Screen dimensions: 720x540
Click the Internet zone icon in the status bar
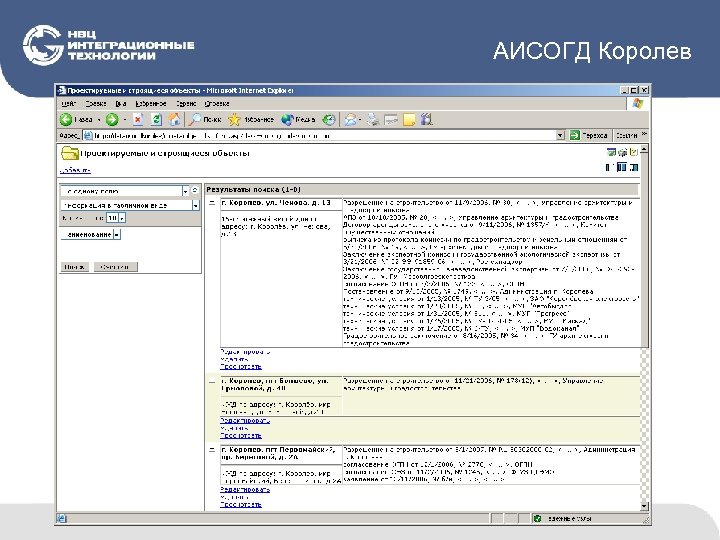click(537, 519)
